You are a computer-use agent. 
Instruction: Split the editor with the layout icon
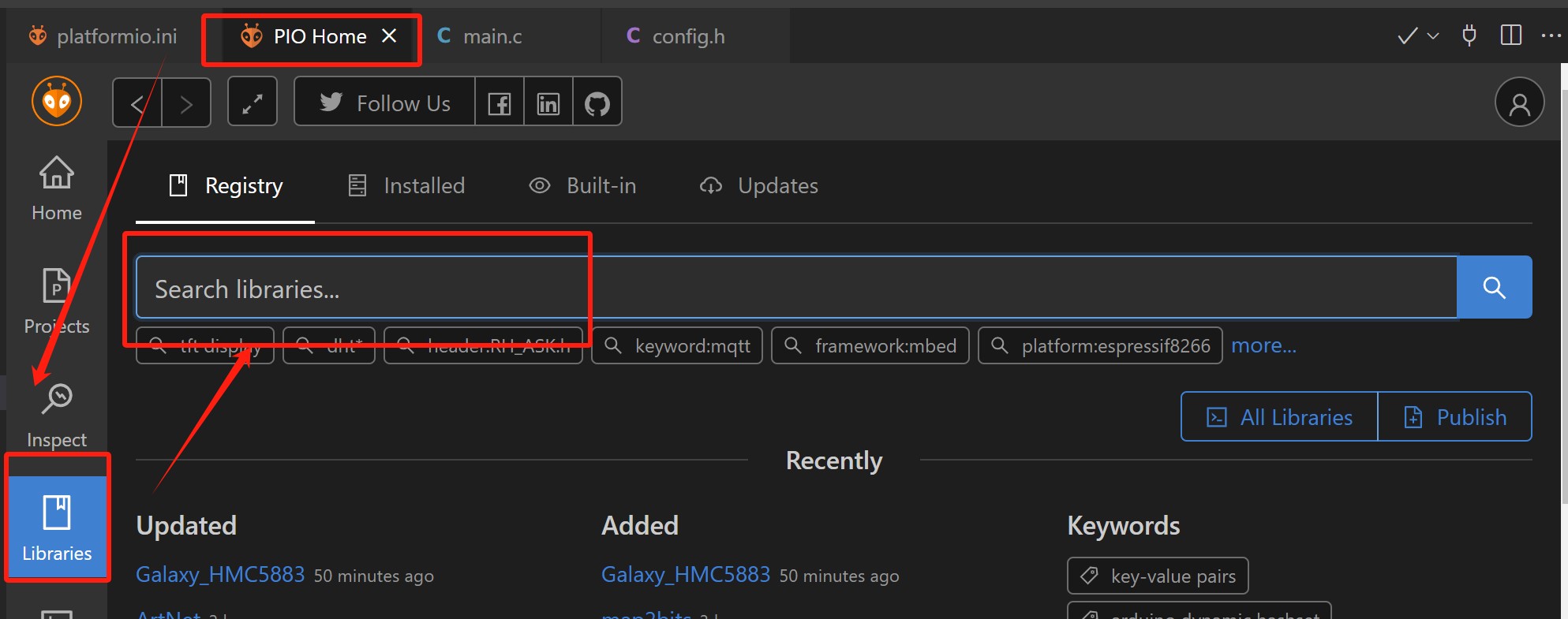(x=1510, y=35)
